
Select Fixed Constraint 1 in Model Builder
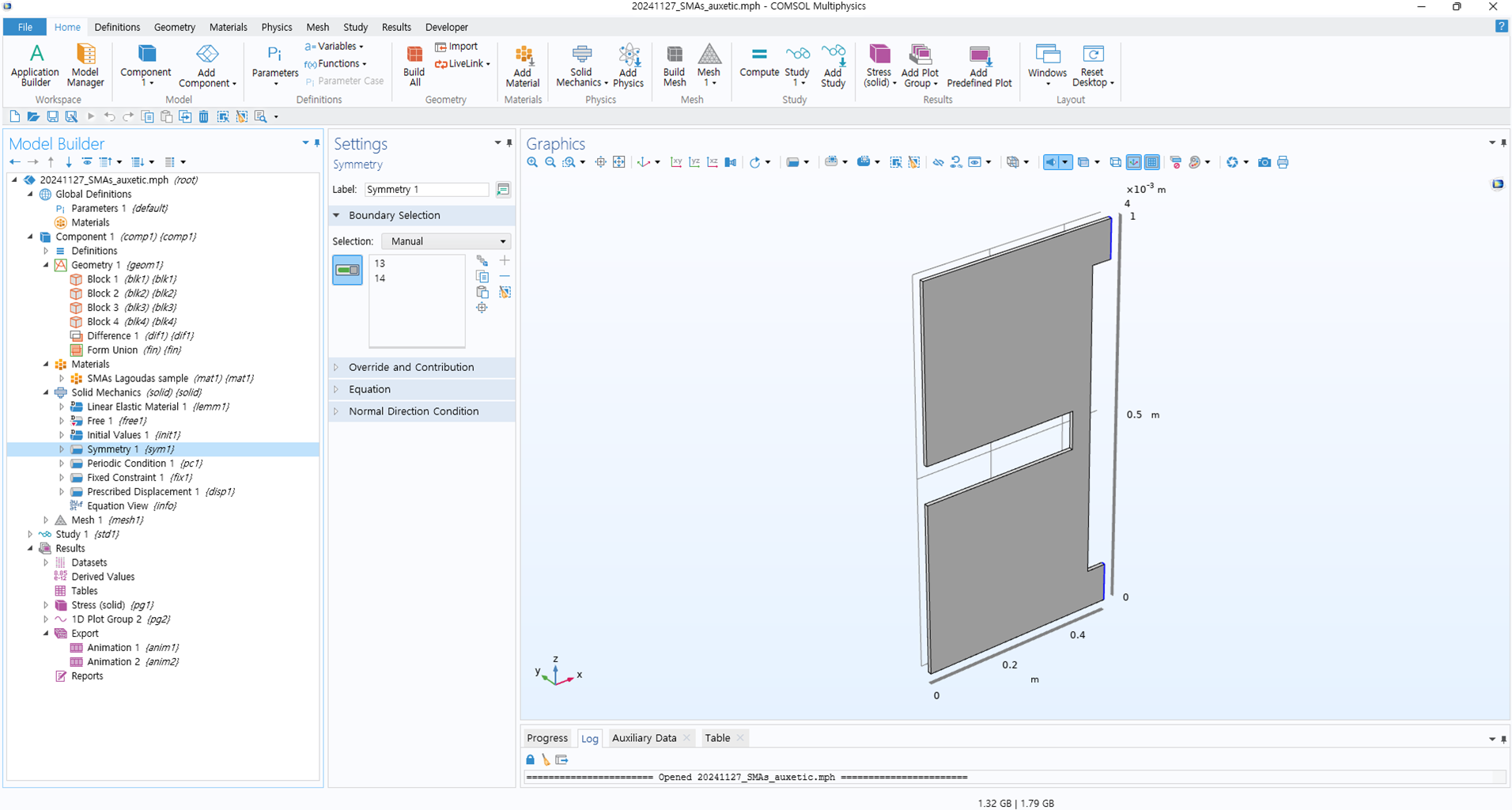coord(125,478)
